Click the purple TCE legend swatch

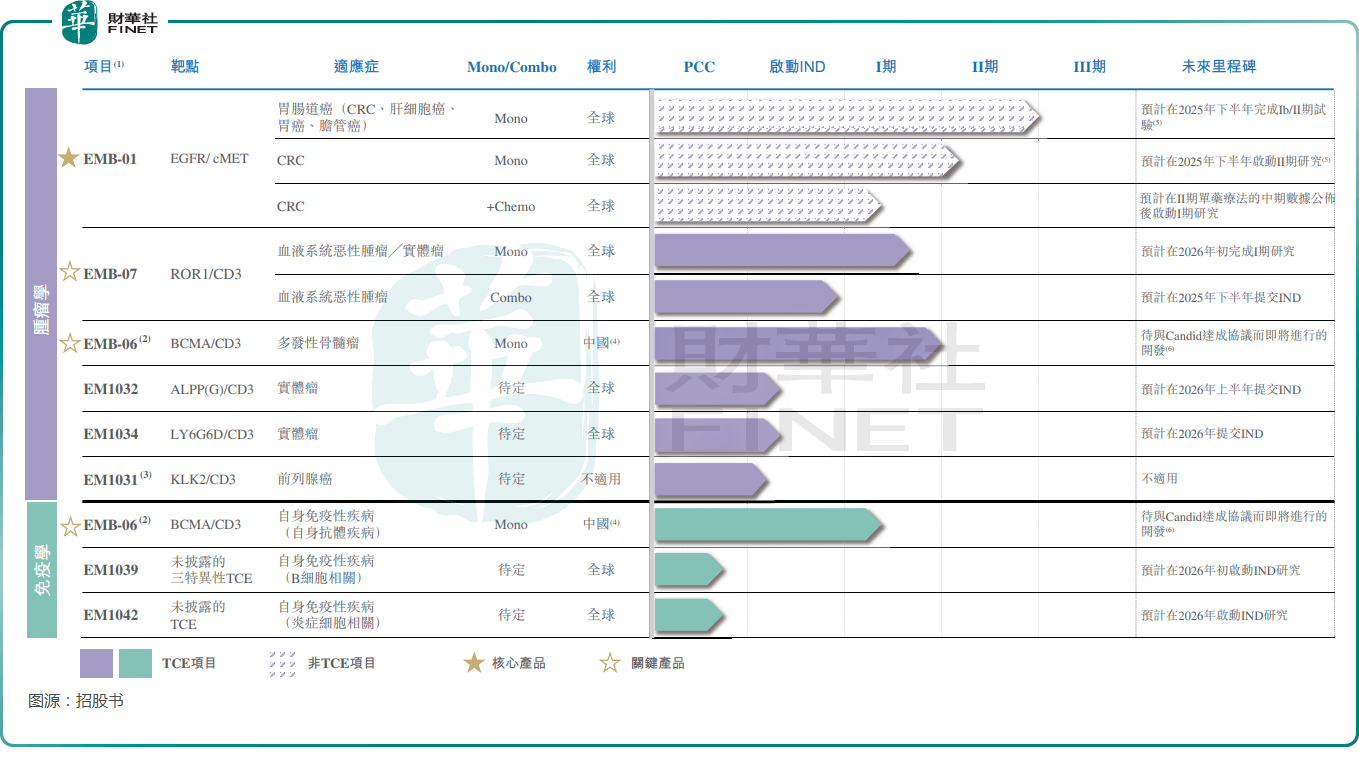click(96, 663)
